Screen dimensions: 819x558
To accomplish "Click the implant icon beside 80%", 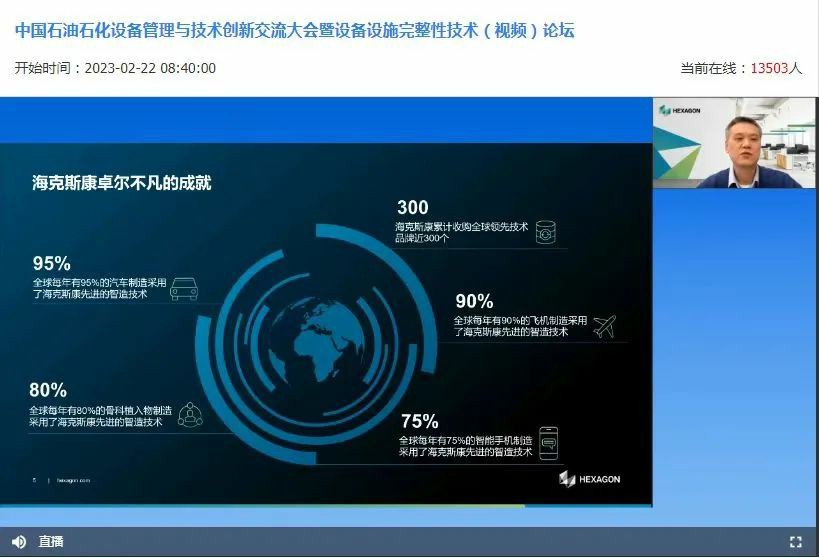I will pos(190,415).
